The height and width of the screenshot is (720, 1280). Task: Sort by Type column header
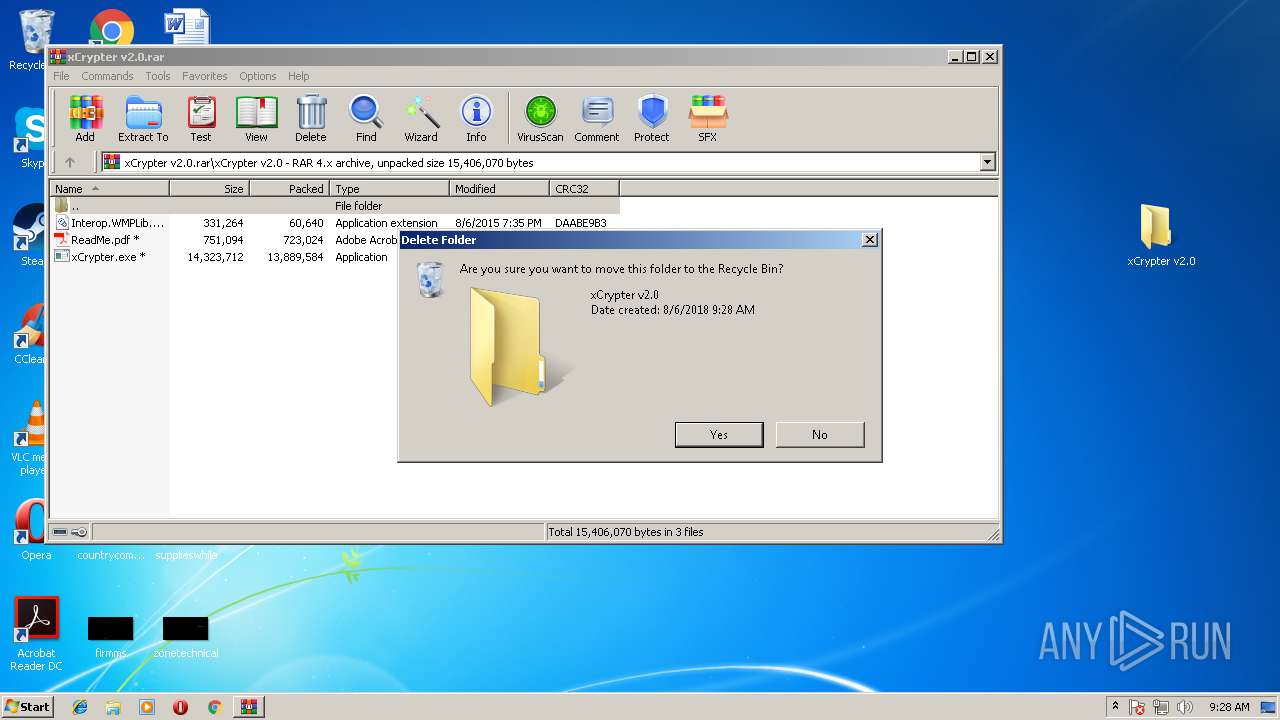click(x=390, y=188)
